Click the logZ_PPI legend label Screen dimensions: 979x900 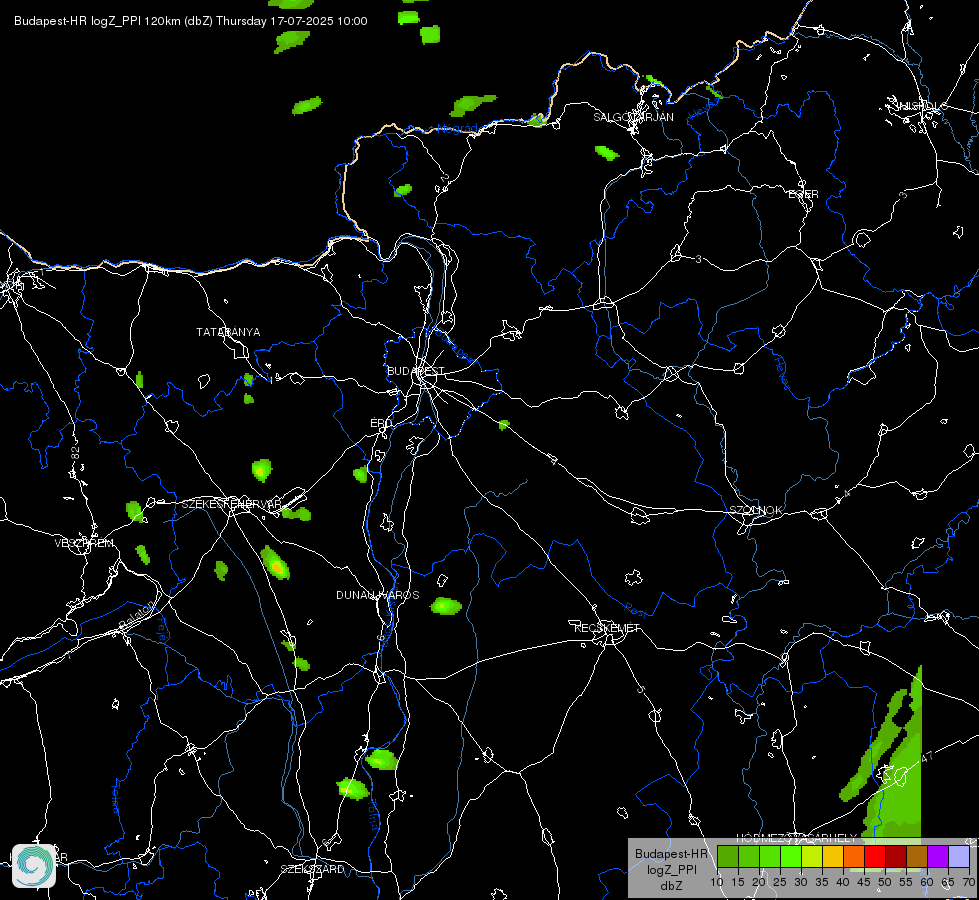point(672,869)
